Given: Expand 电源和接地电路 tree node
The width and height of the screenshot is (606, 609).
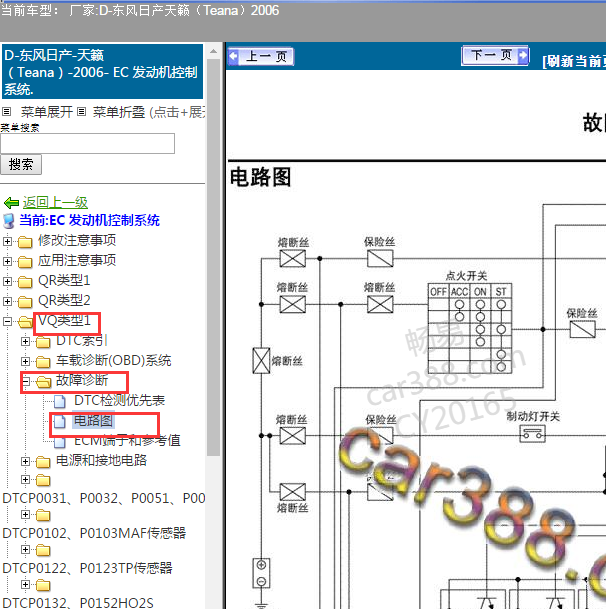Looking at the screenshot, I should [25, 461].
